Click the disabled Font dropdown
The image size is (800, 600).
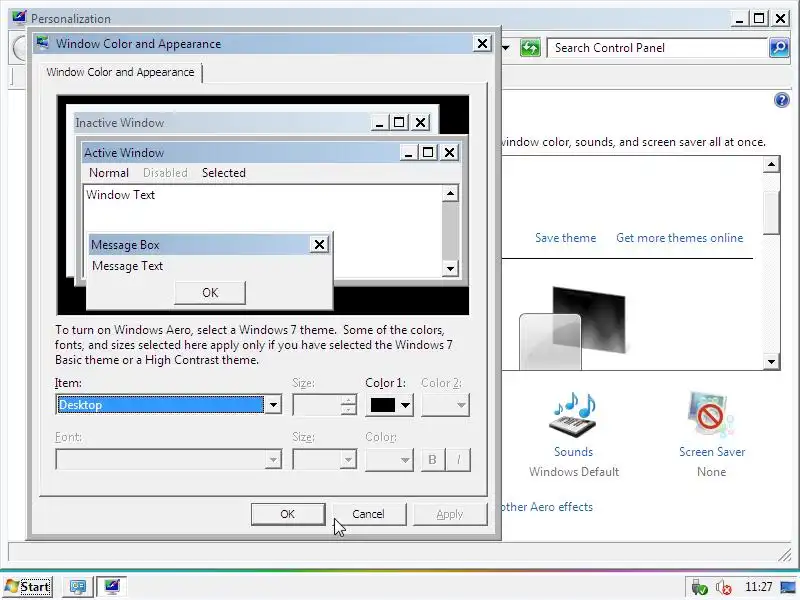pos(168,459)
